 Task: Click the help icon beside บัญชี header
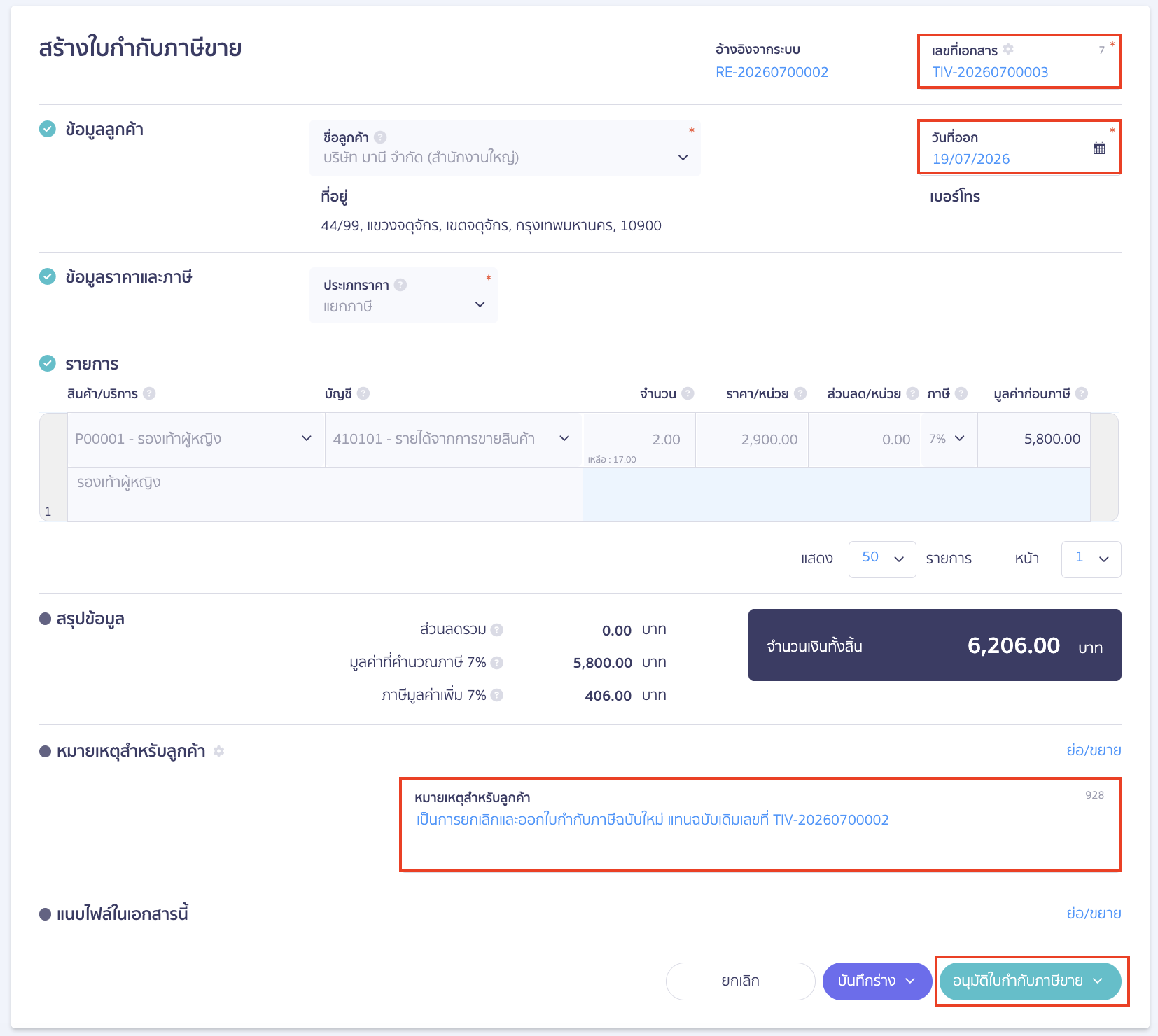[363, 393]
